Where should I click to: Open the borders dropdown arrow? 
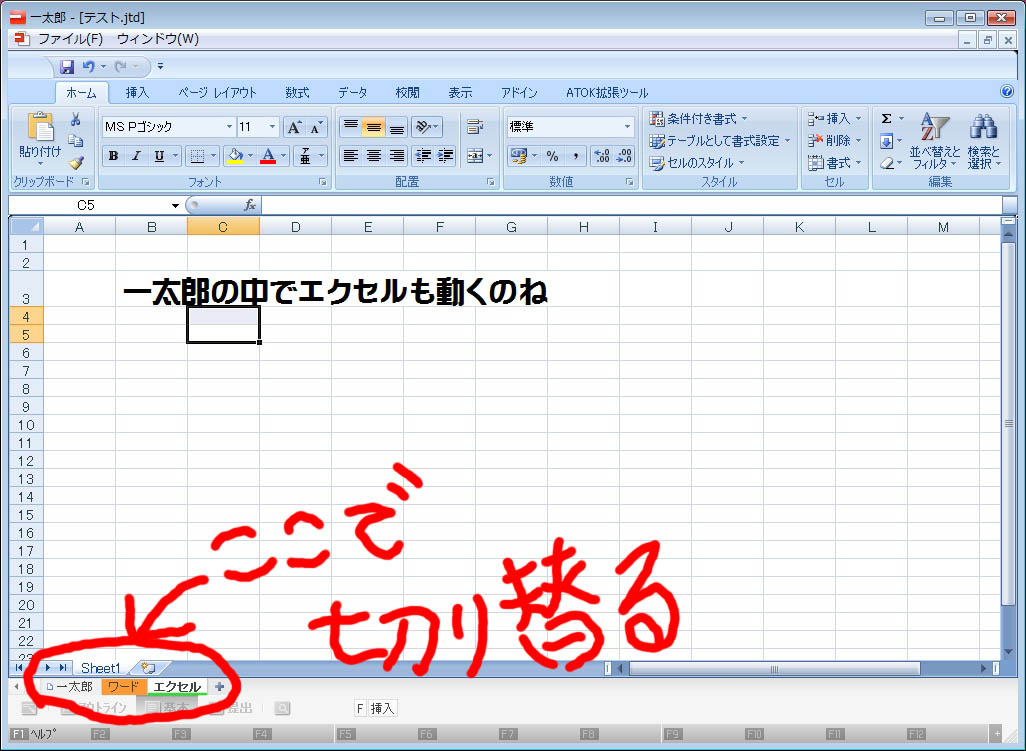[213, 156]
